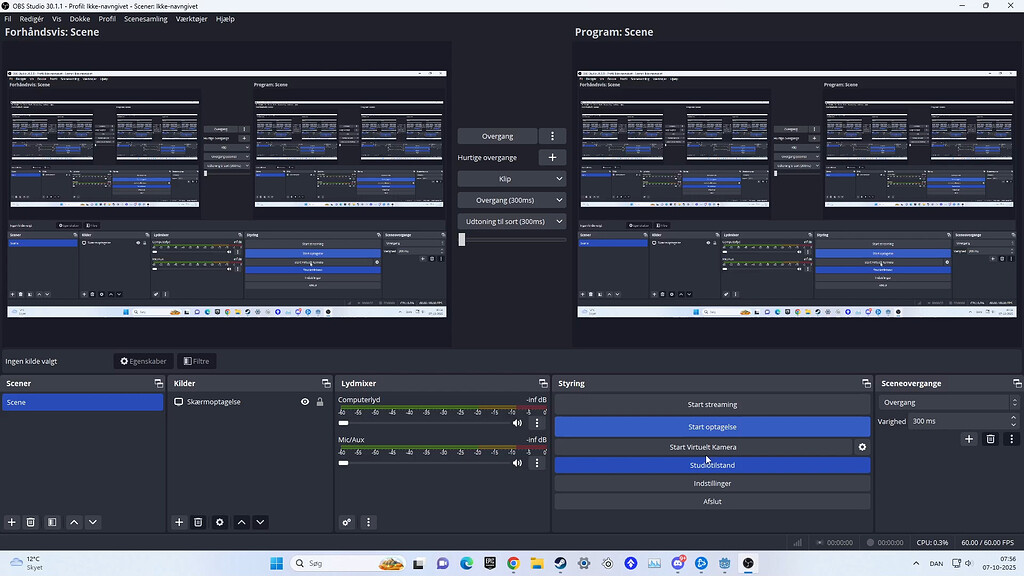This screenshot has height=576, width=1024.
Task: Remove the selected source using the trash icon
Action: point(199,522)
